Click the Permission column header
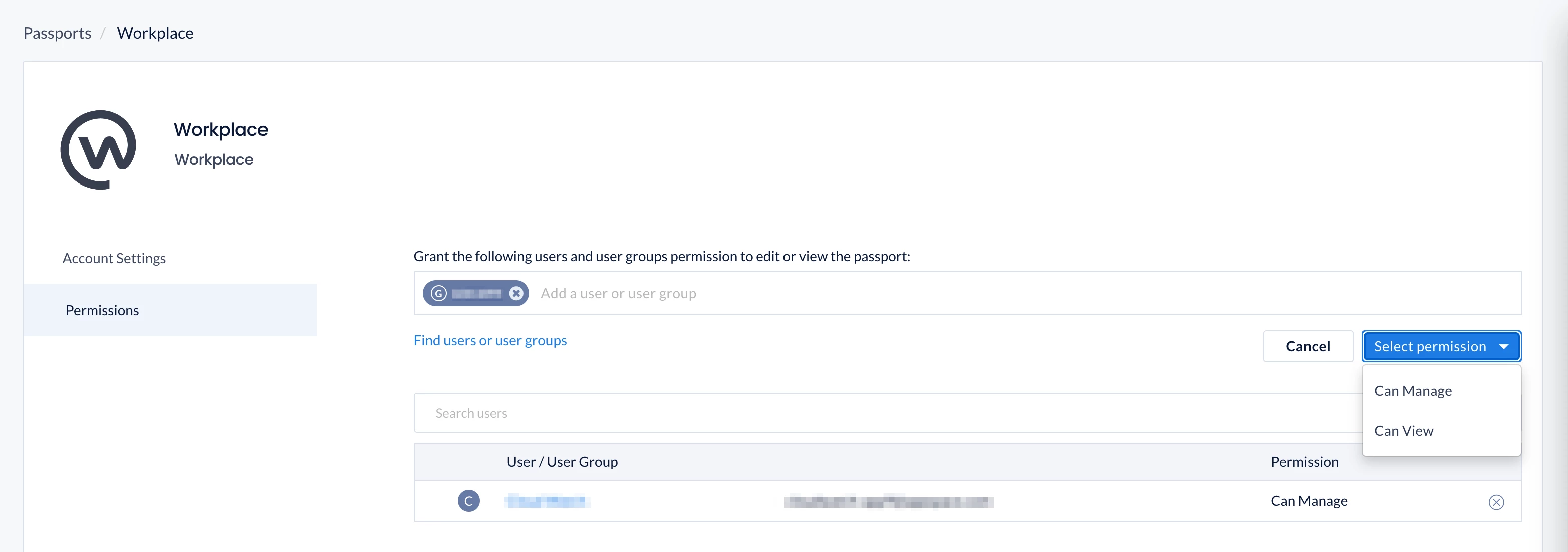 click(1304, 462)
